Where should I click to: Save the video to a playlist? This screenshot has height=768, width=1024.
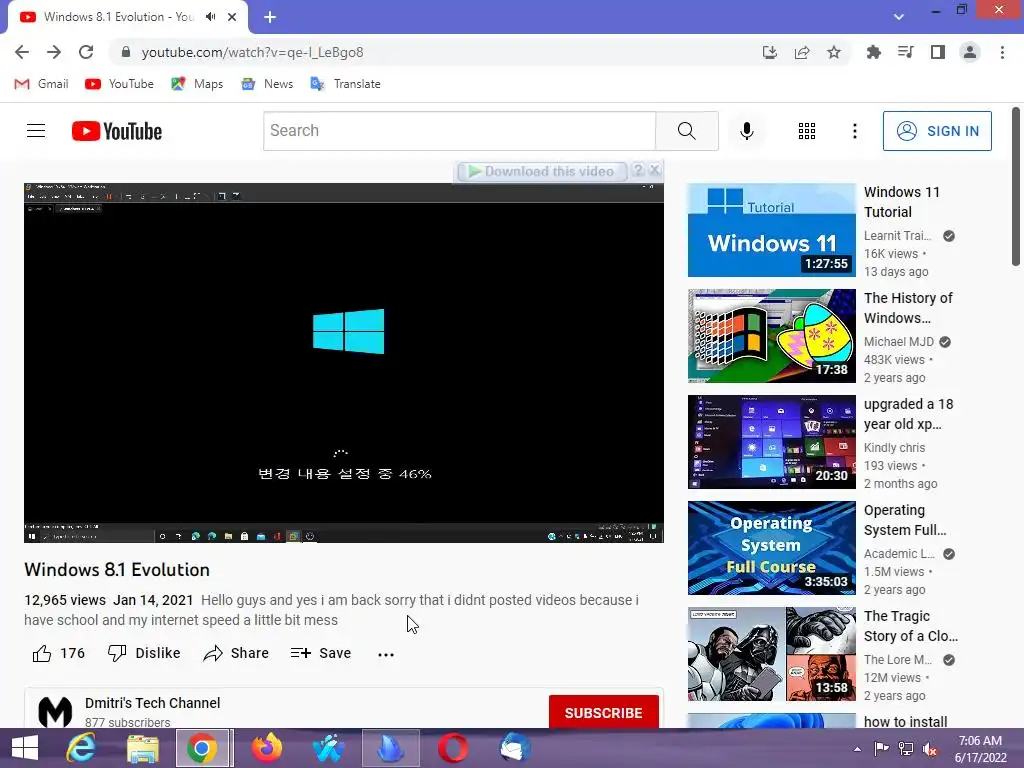321,653
